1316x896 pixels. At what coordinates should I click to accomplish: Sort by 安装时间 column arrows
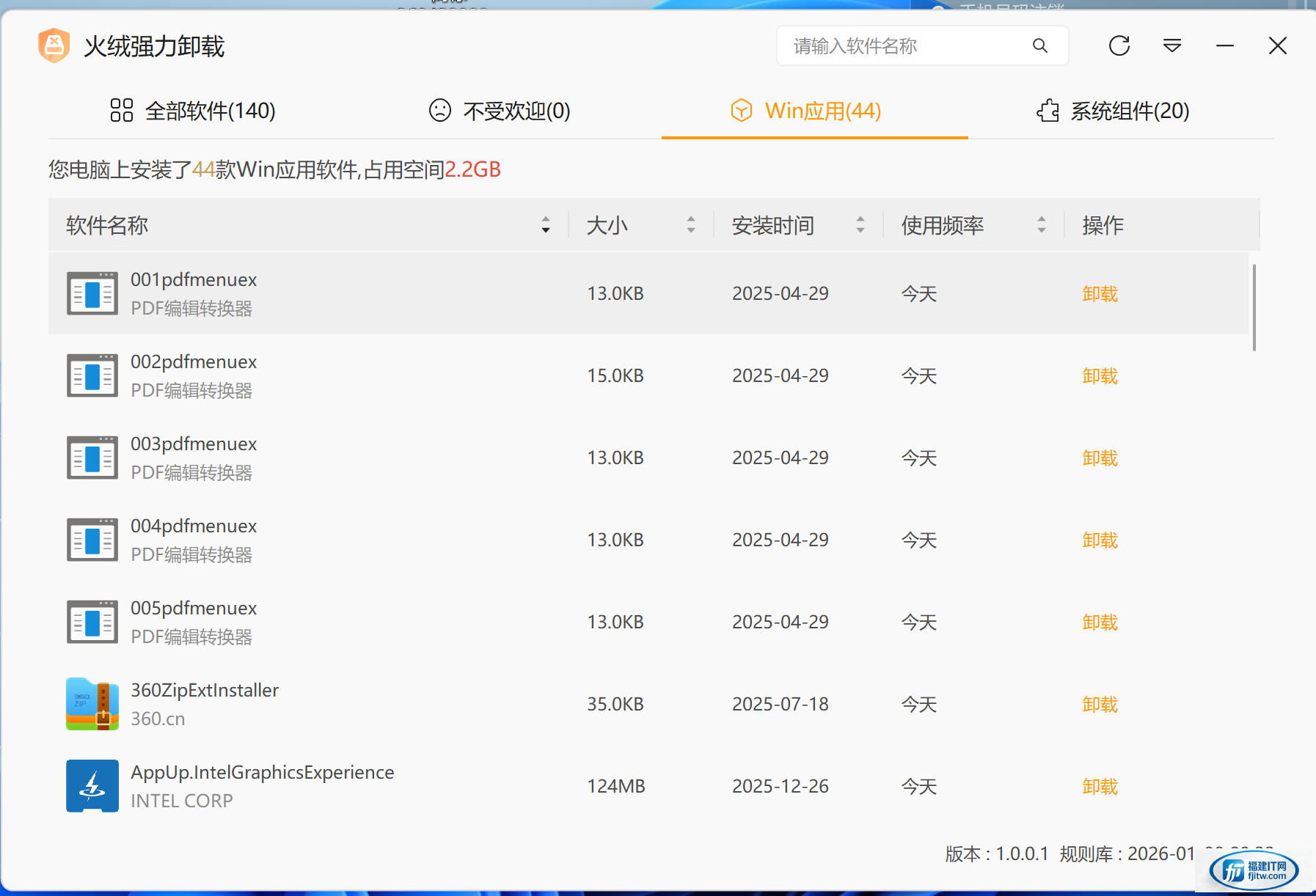(x=860, y=225)
